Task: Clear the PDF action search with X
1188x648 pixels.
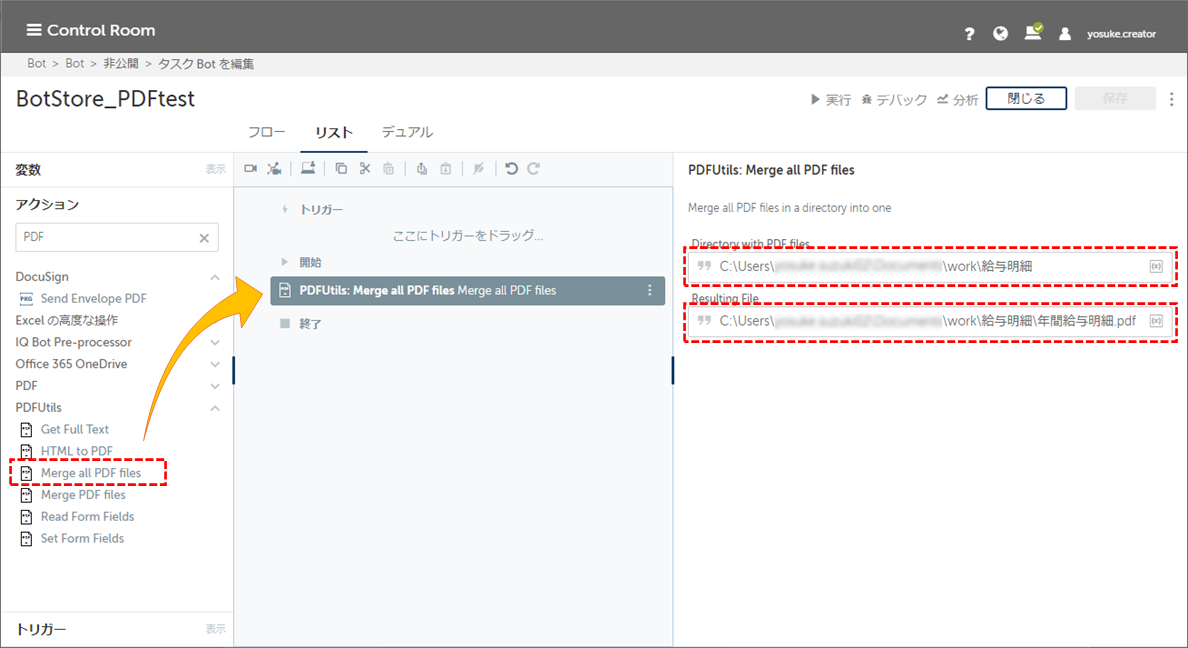Action: coord(204,238)
